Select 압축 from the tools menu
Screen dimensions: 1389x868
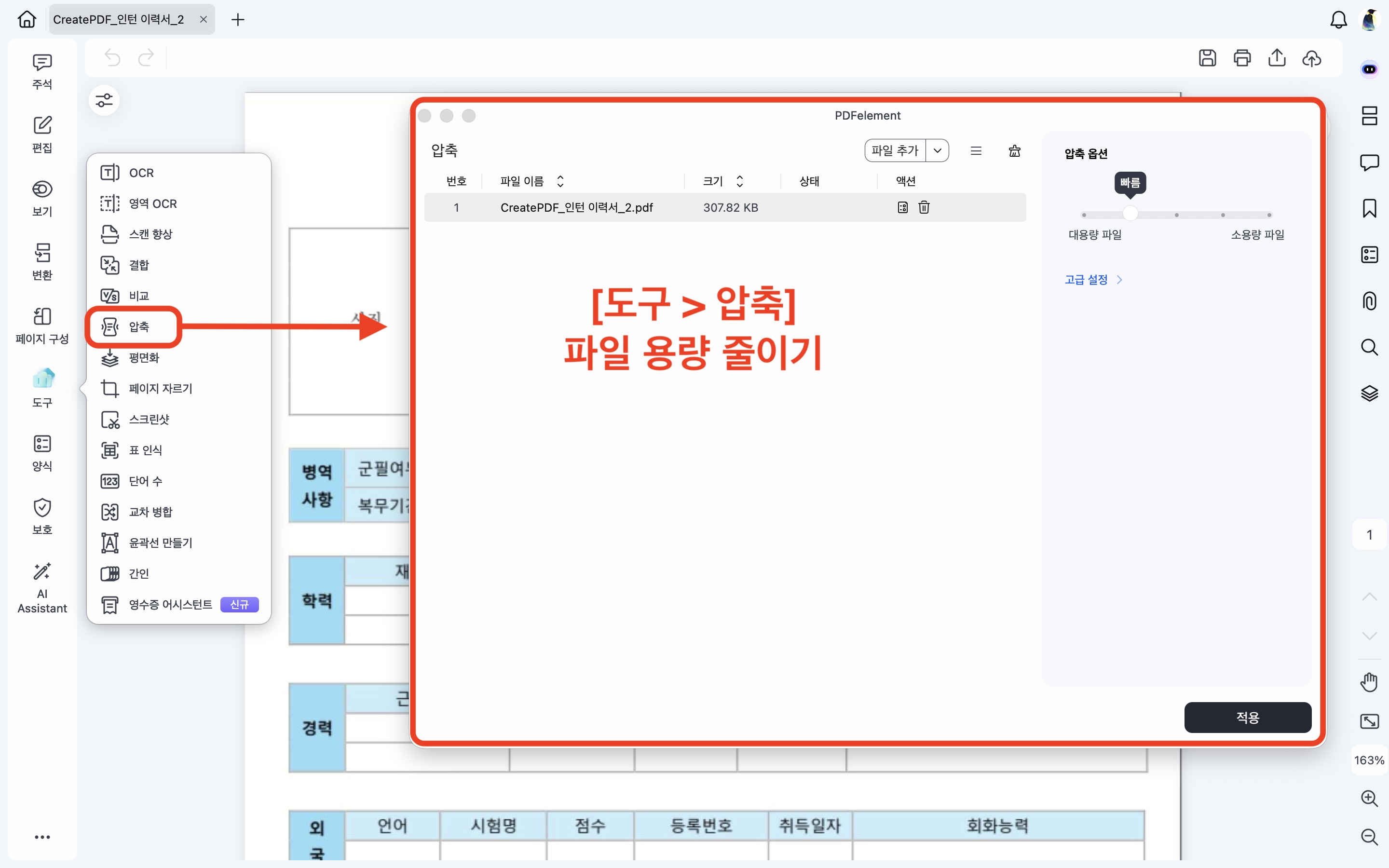pyautogui.click(x=139, y=326)
